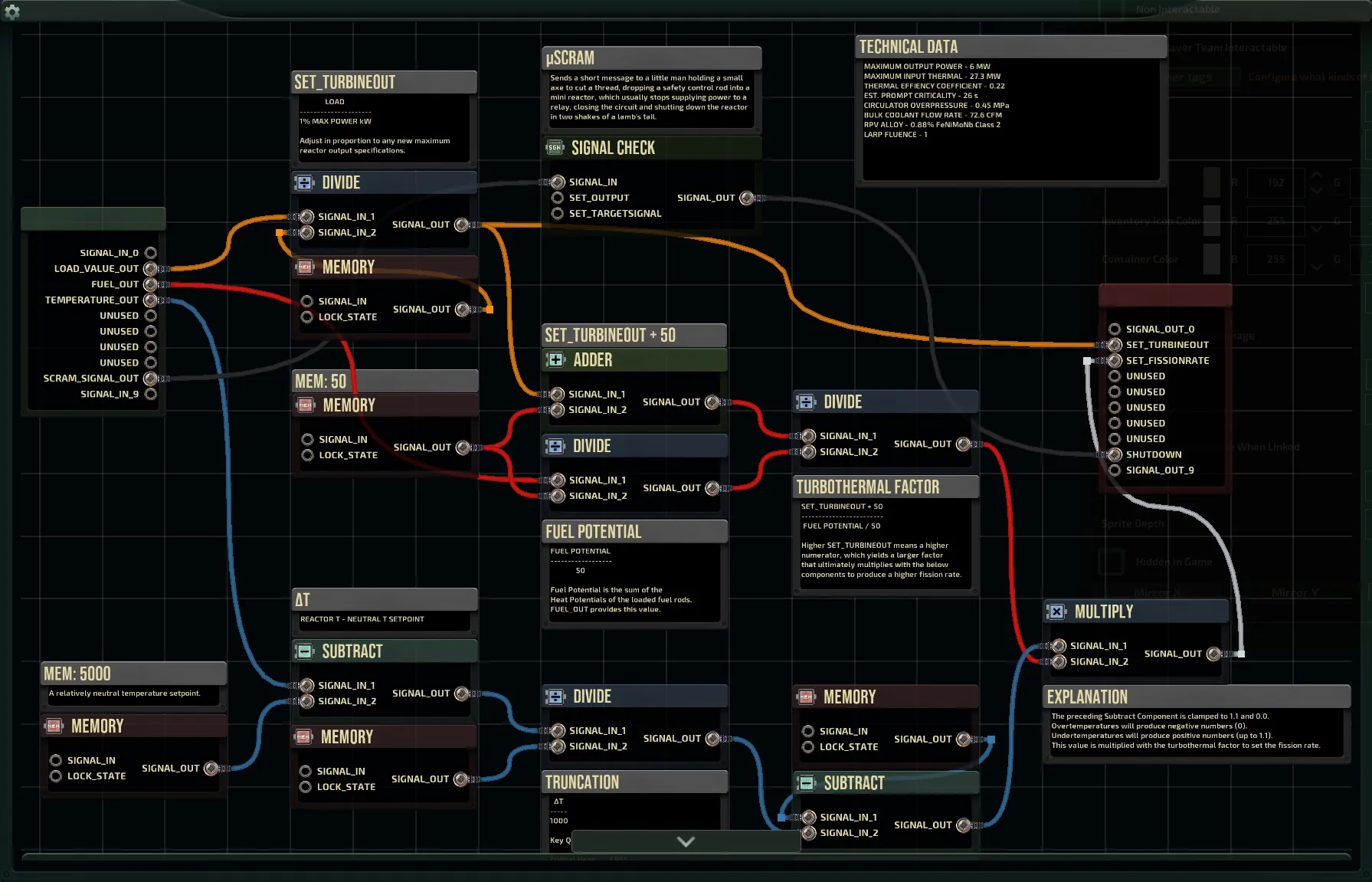1372x882 pixels.
Task: Toggle the Hidden in Game checkbox
Action: click(x=1111, y=562)
